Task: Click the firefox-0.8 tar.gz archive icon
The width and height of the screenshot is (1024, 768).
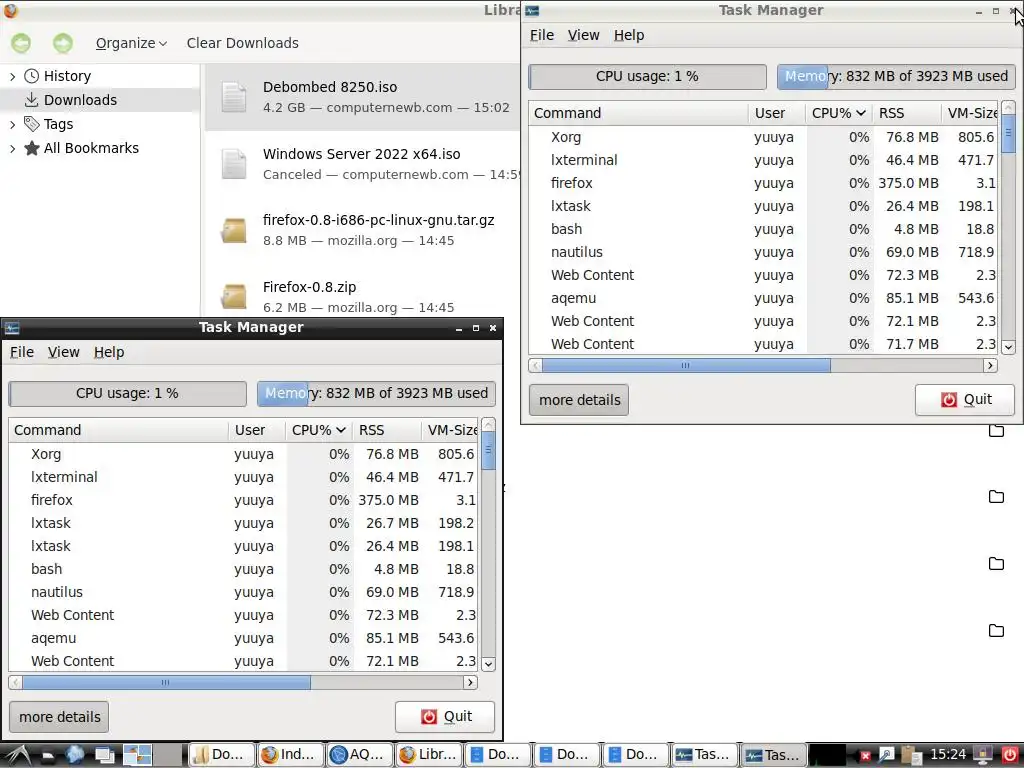Action: click(x=234, y=231)
